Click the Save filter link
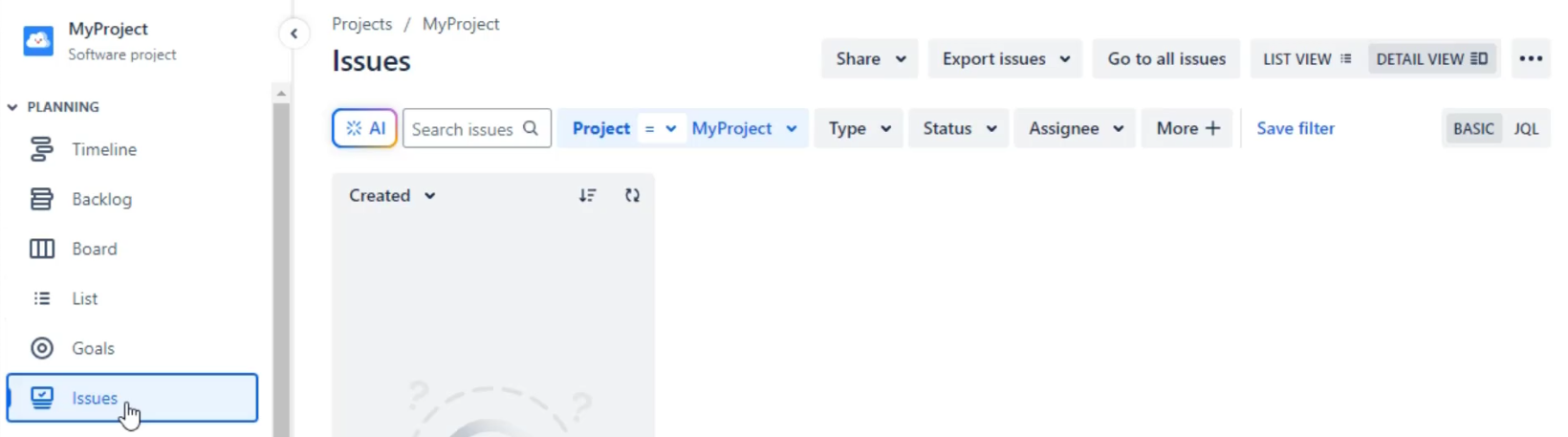This screenshot has width=1568, height=437. (1296, 128)
